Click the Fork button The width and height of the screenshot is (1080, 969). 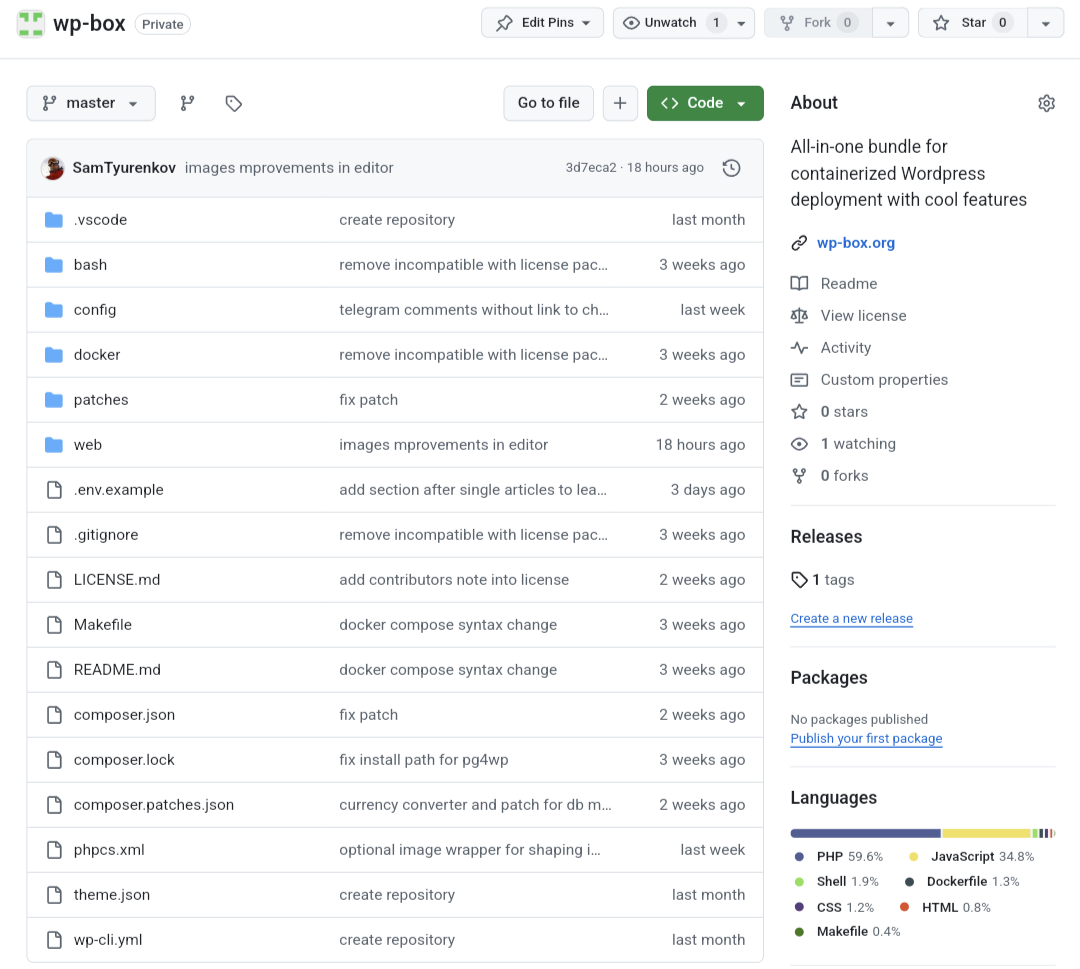818,23
